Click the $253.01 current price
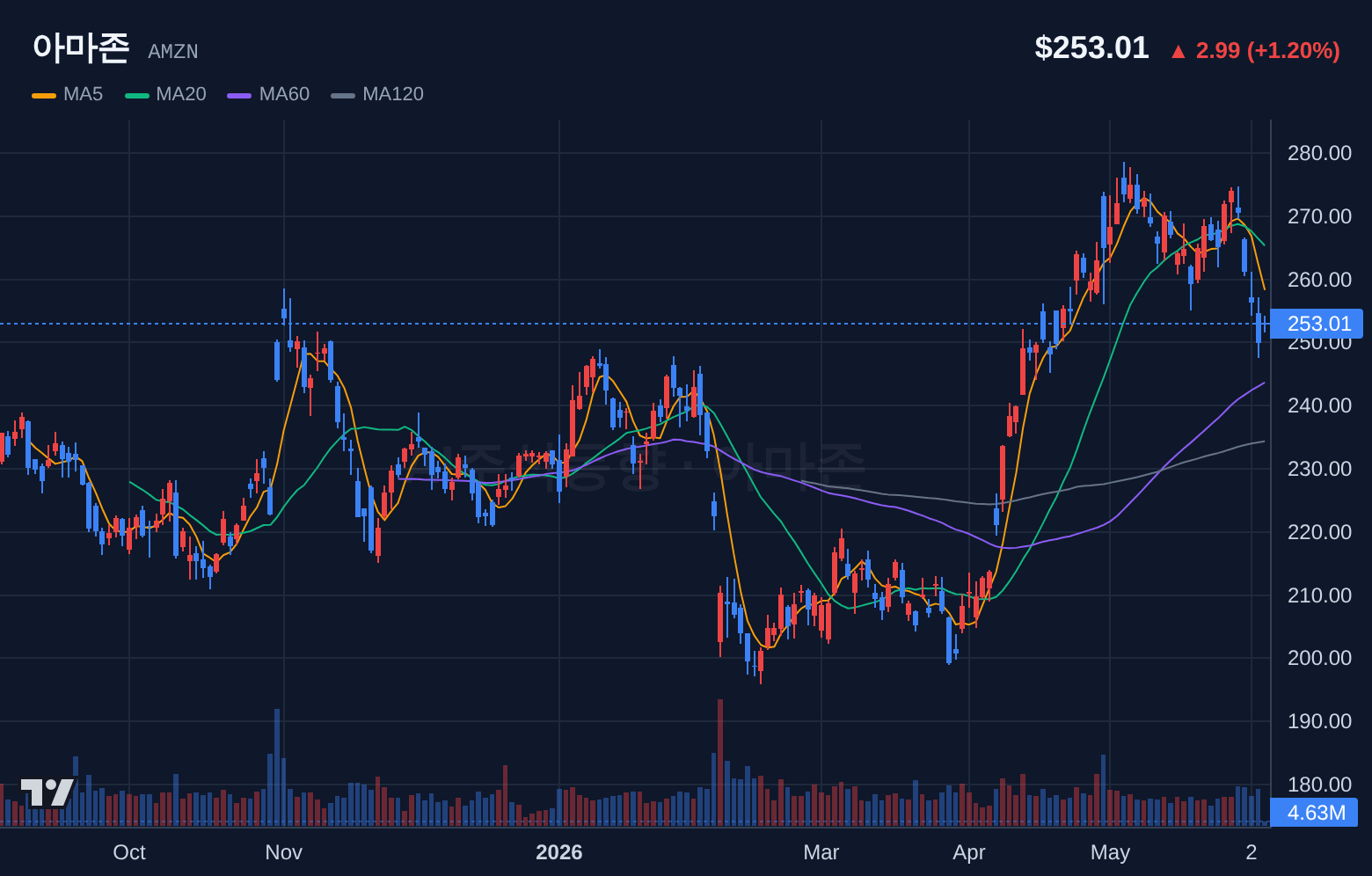The width and height of the screenshot is (1372, 876). 1091,47
